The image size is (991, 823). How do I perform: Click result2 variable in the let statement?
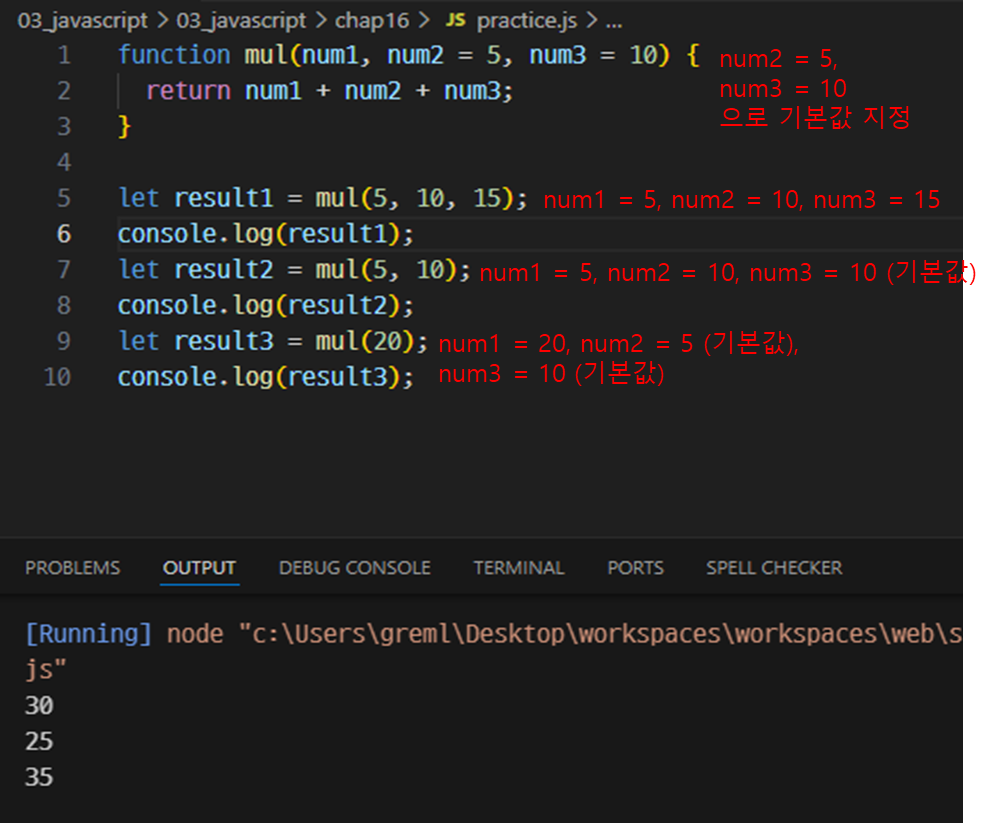(x=224, y=270)
